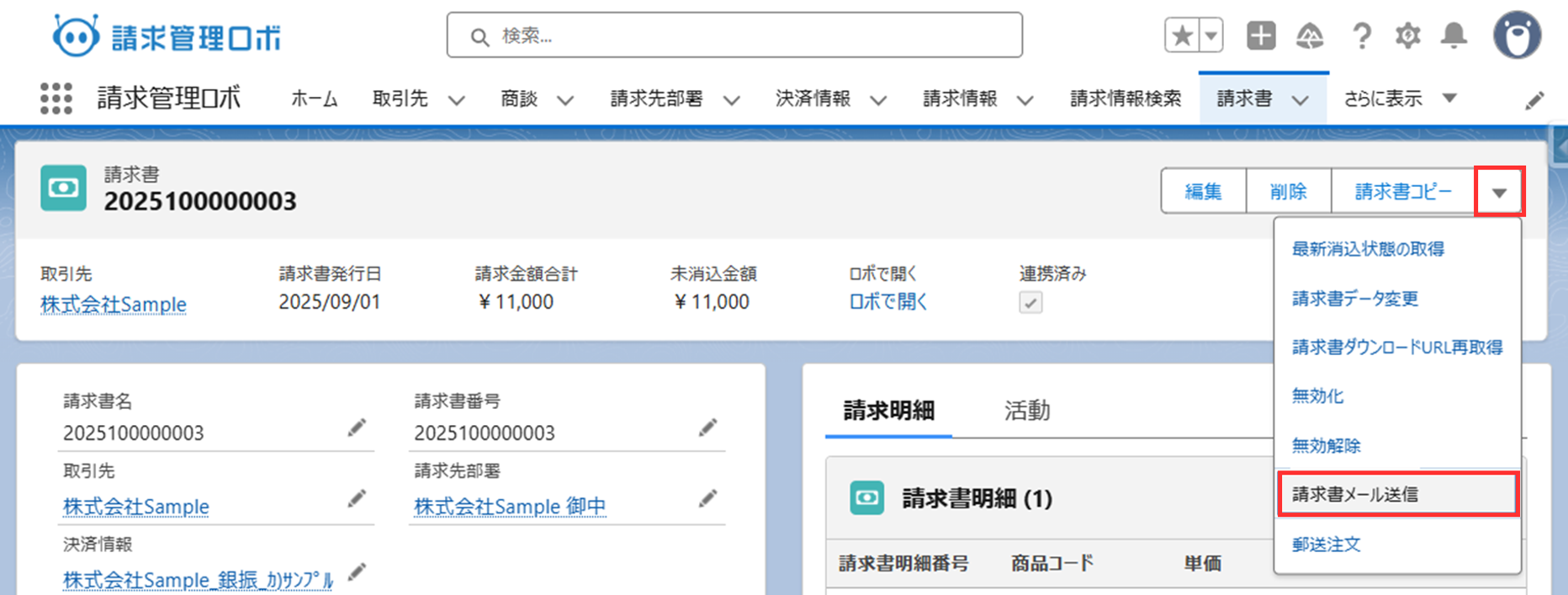Click pencil icon beside 請求書名 field
Viewport: 1568px width, 595px height.
(357, 428)
